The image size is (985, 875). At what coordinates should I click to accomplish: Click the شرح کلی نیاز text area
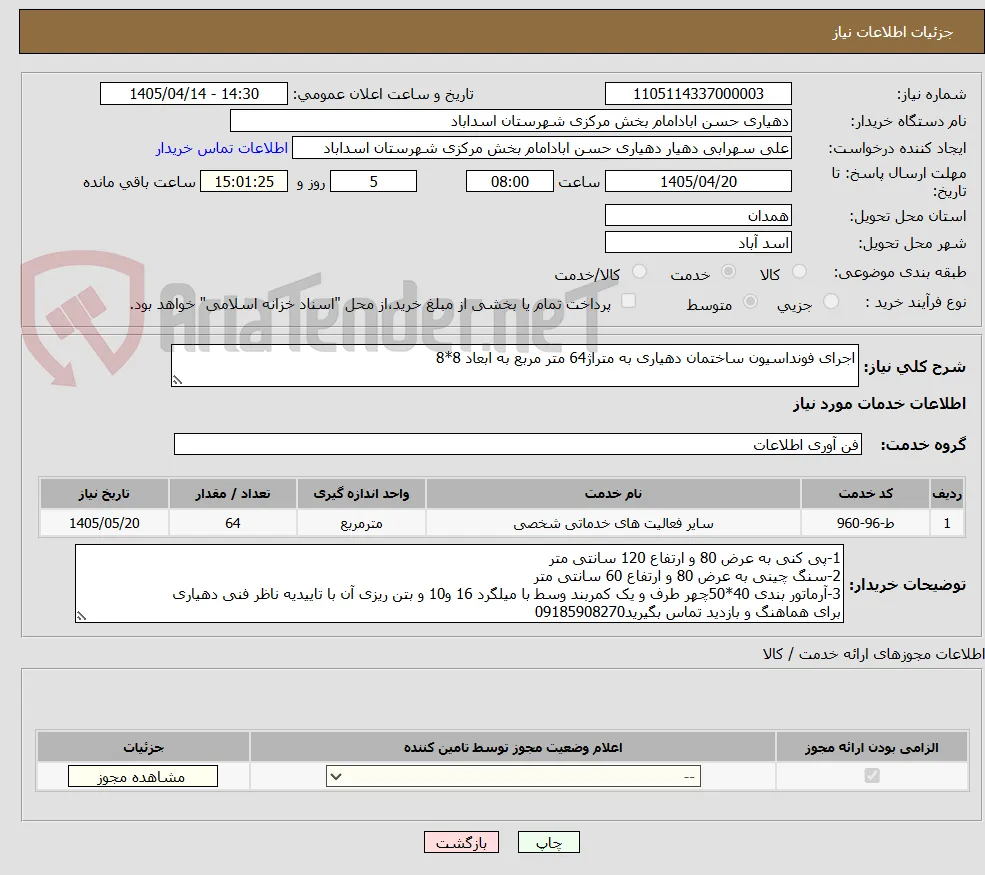click(514, 366)
